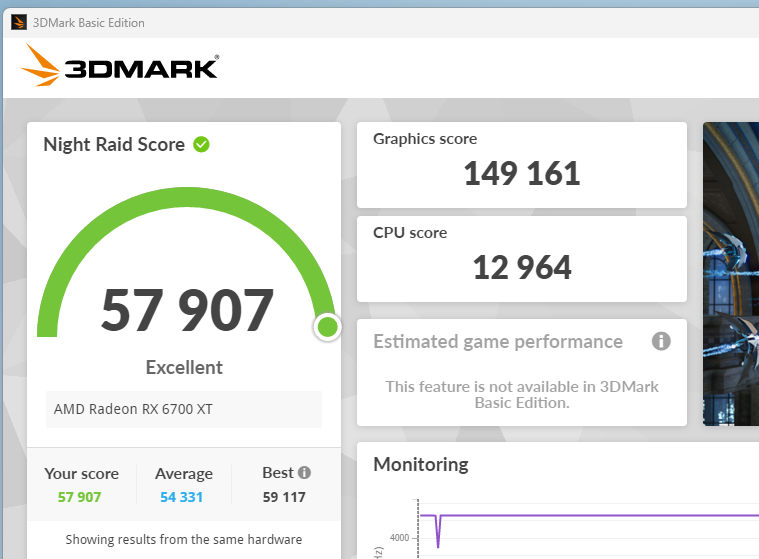This screenshot has width=759, height=559.
Task: Click the 3DMark app icon in title bar
Action: pos(19,22)
